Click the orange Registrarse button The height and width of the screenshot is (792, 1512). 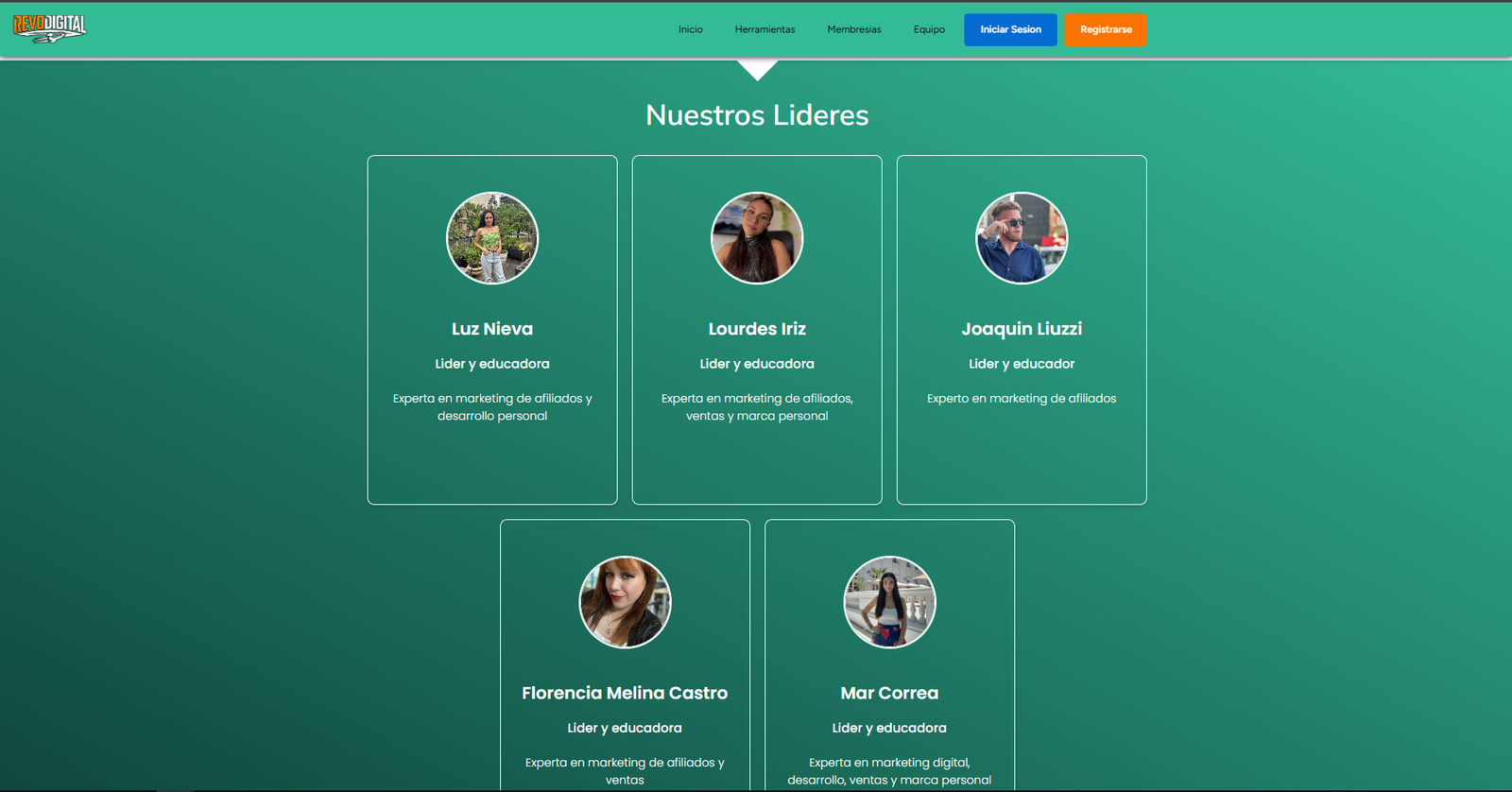(1105, 29)
